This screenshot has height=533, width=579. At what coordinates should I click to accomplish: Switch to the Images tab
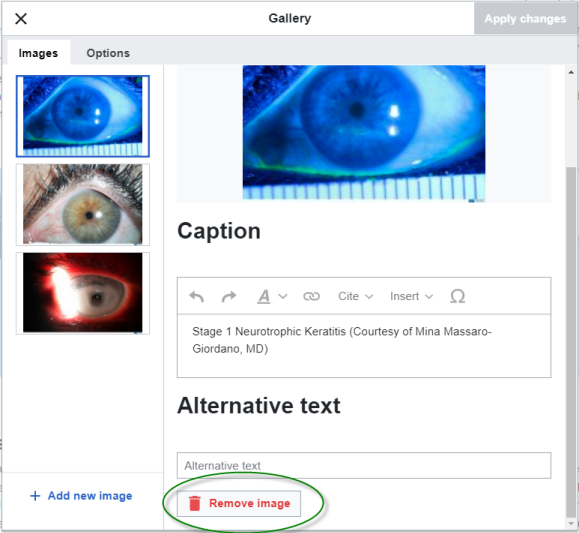[38, 53]
